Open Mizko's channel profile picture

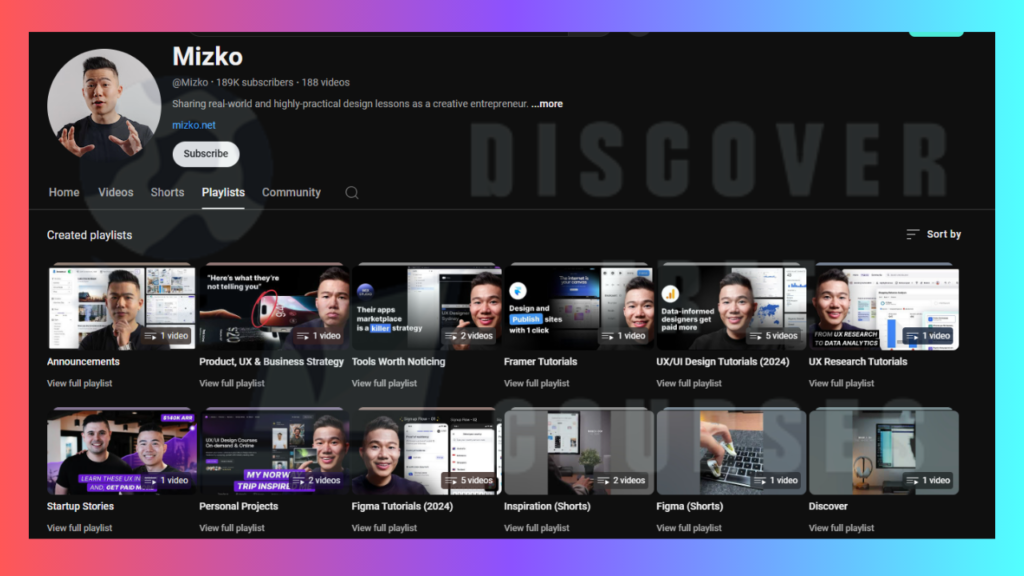click(x=104, y=105)
